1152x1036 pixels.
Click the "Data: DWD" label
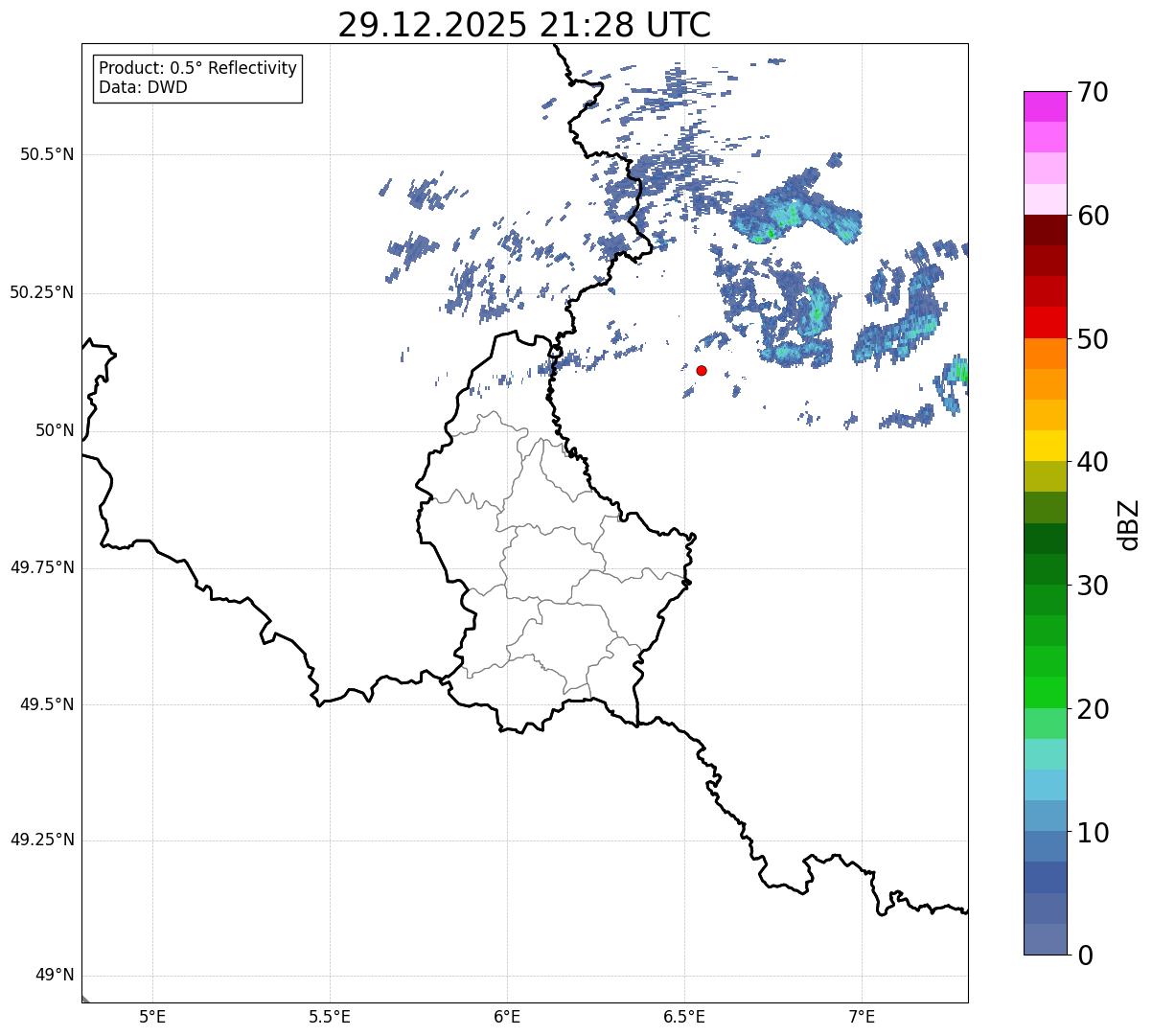coord(143,87)
